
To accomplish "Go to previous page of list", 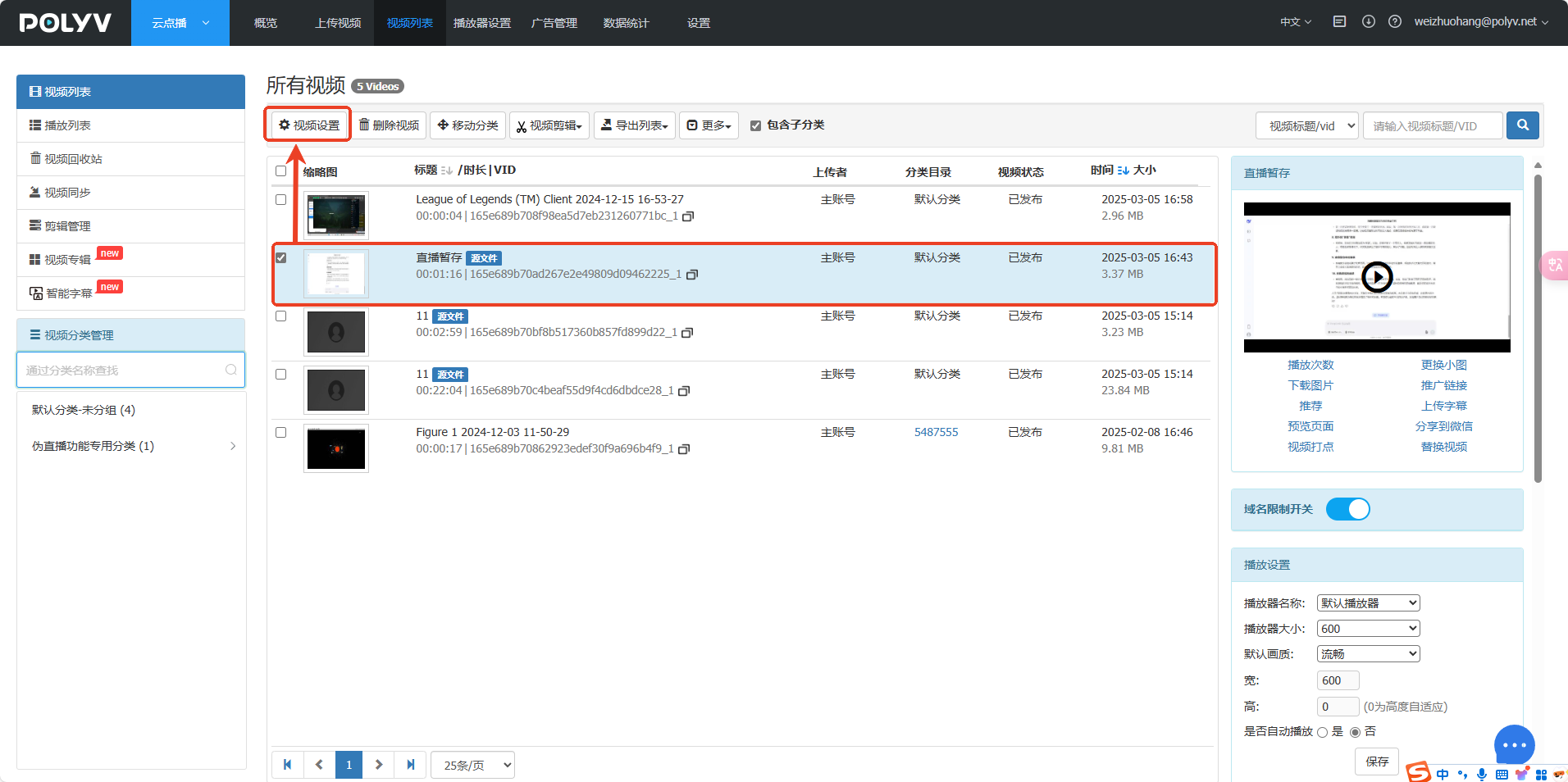I will 319,765.
